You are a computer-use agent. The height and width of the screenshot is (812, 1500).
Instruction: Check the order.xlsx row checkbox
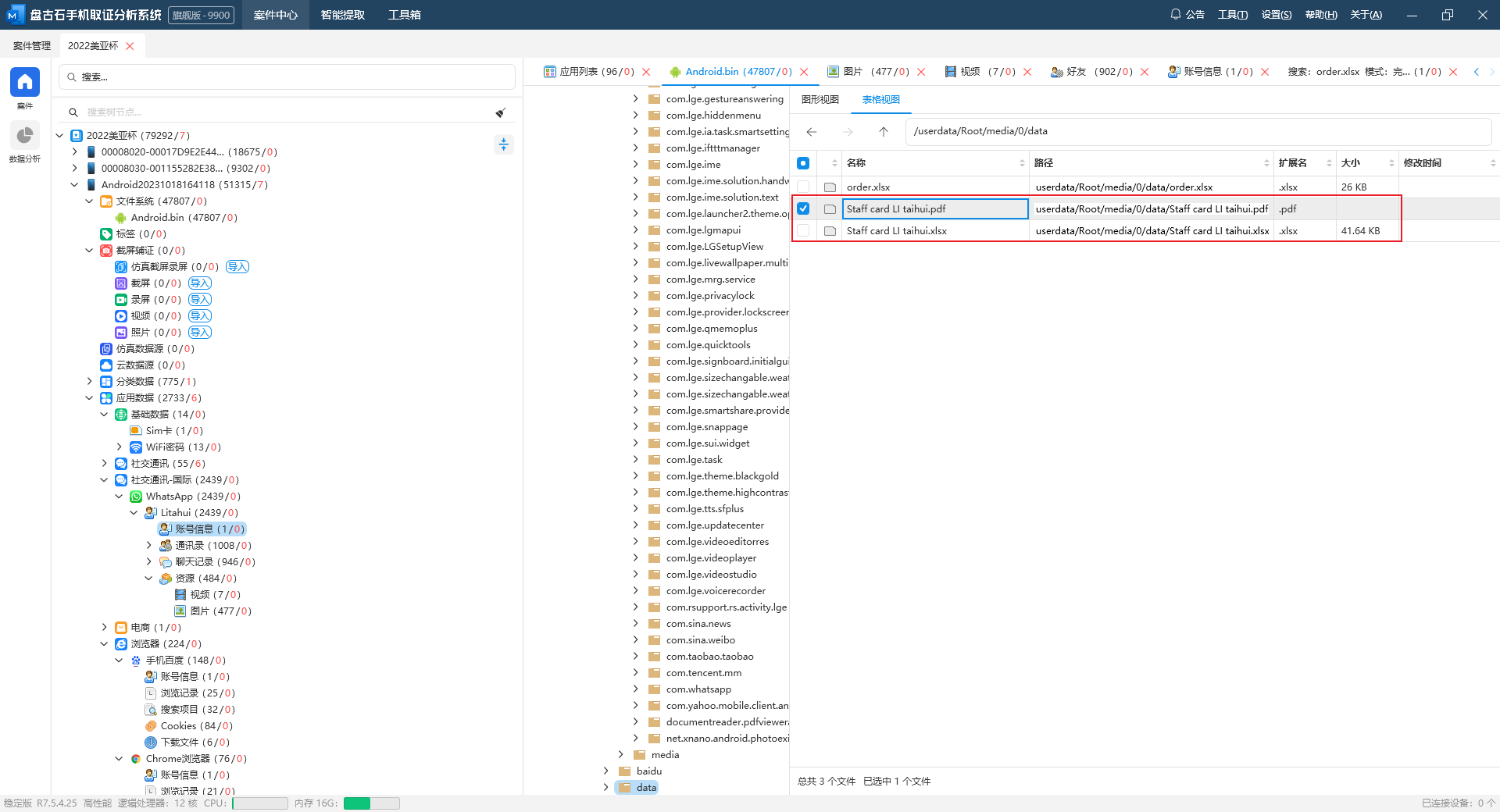[x=803, y=187]
